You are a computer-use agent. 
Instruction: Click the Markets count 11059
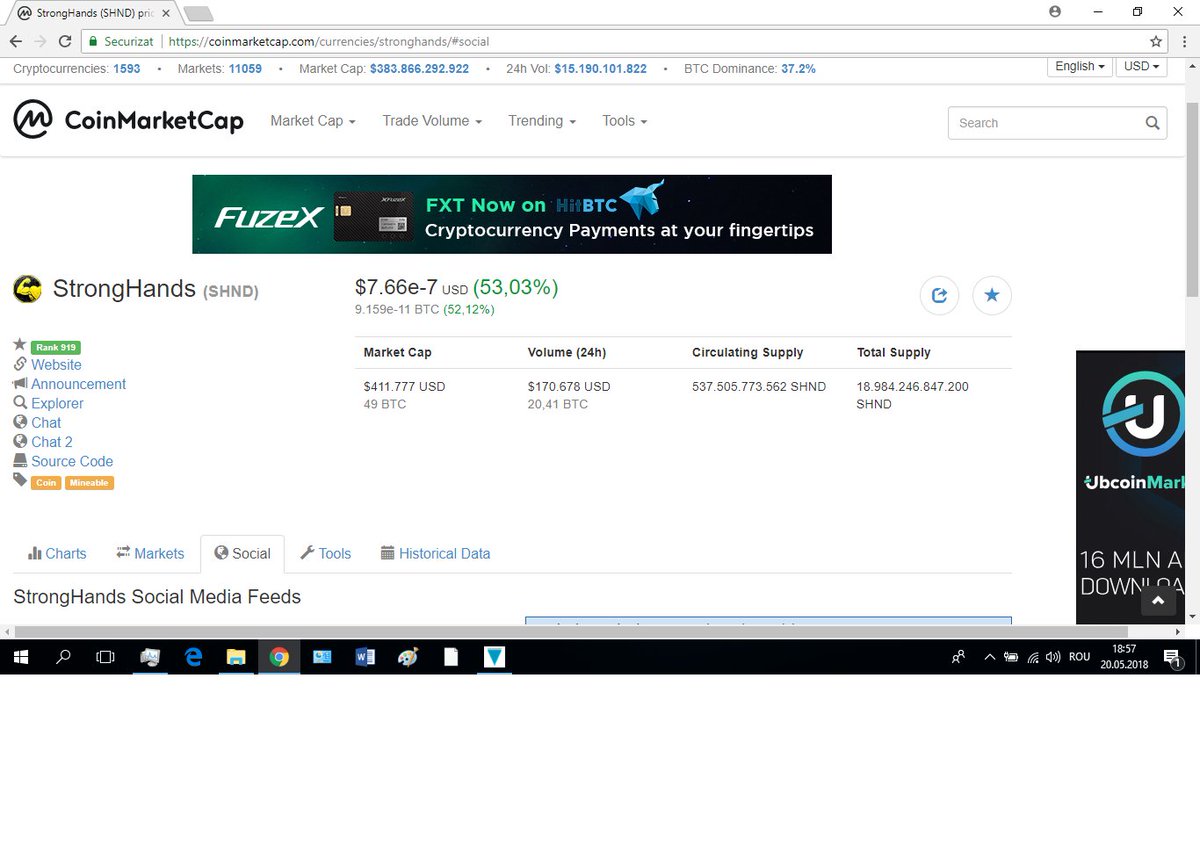pos(245,69)
